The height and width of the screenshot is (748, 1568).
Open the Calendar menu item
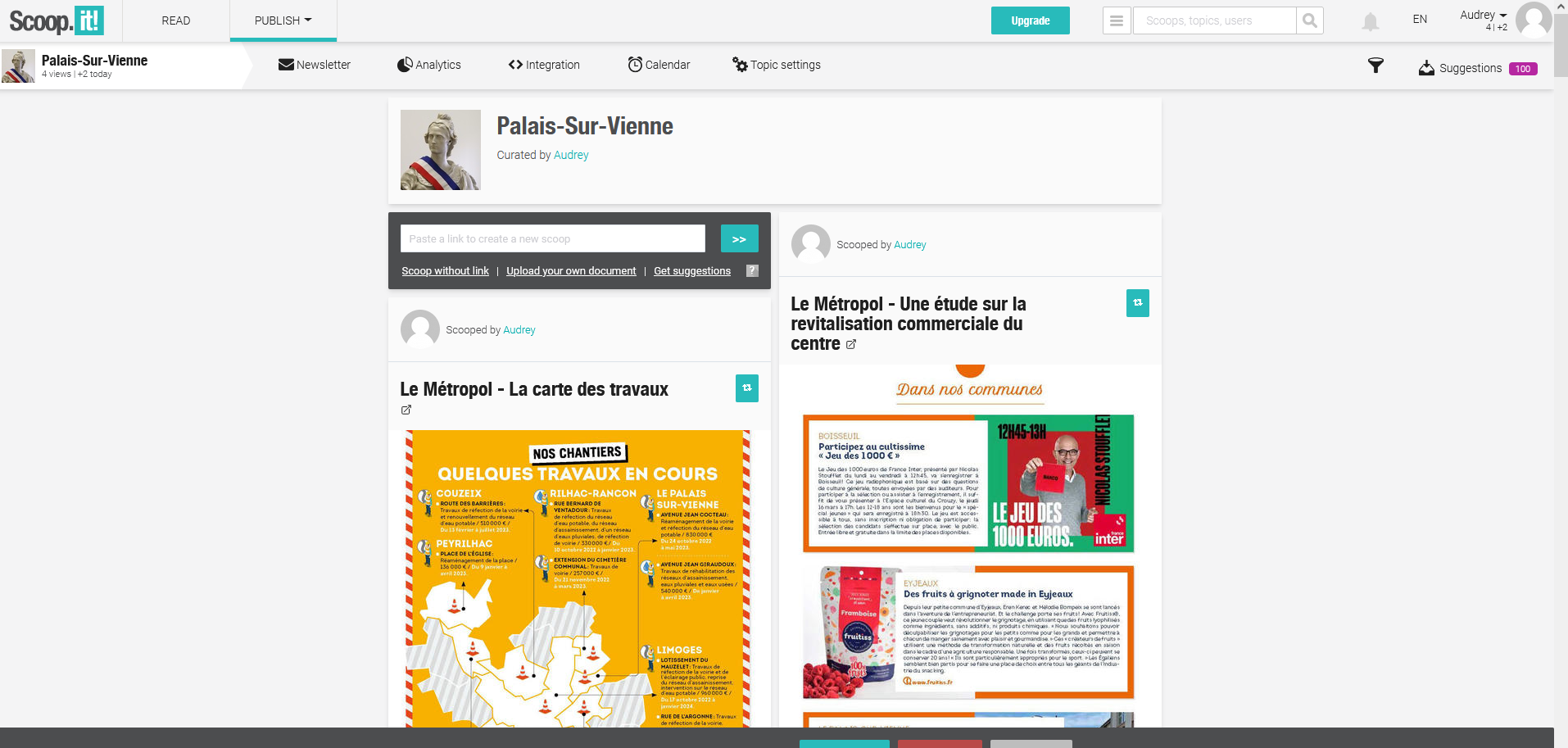[659, 65]
